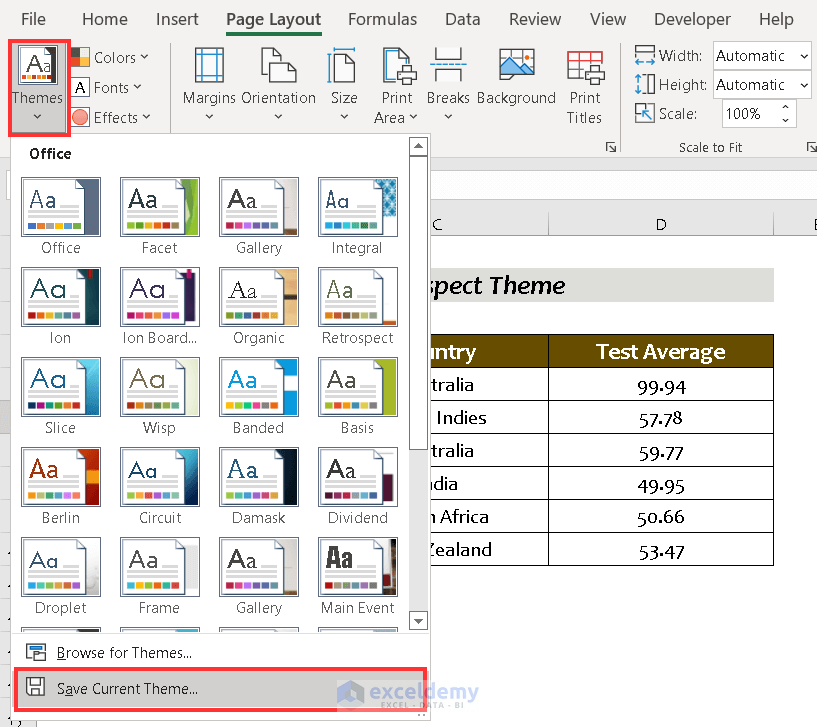Click the Background image button
The image size is (817, 727).
(516, 78)
